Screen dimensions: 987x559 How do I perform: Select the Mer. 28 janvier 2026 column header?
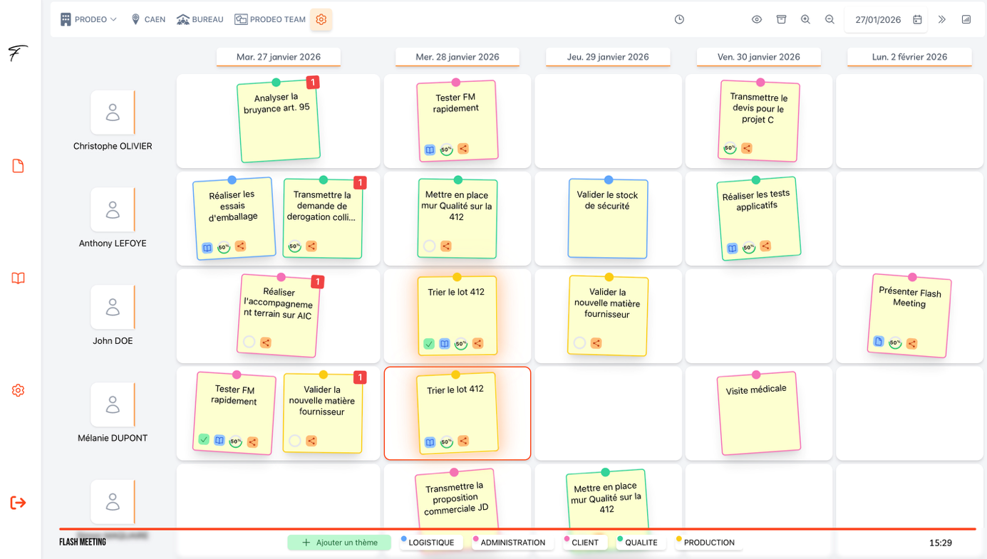pos(457,57)
